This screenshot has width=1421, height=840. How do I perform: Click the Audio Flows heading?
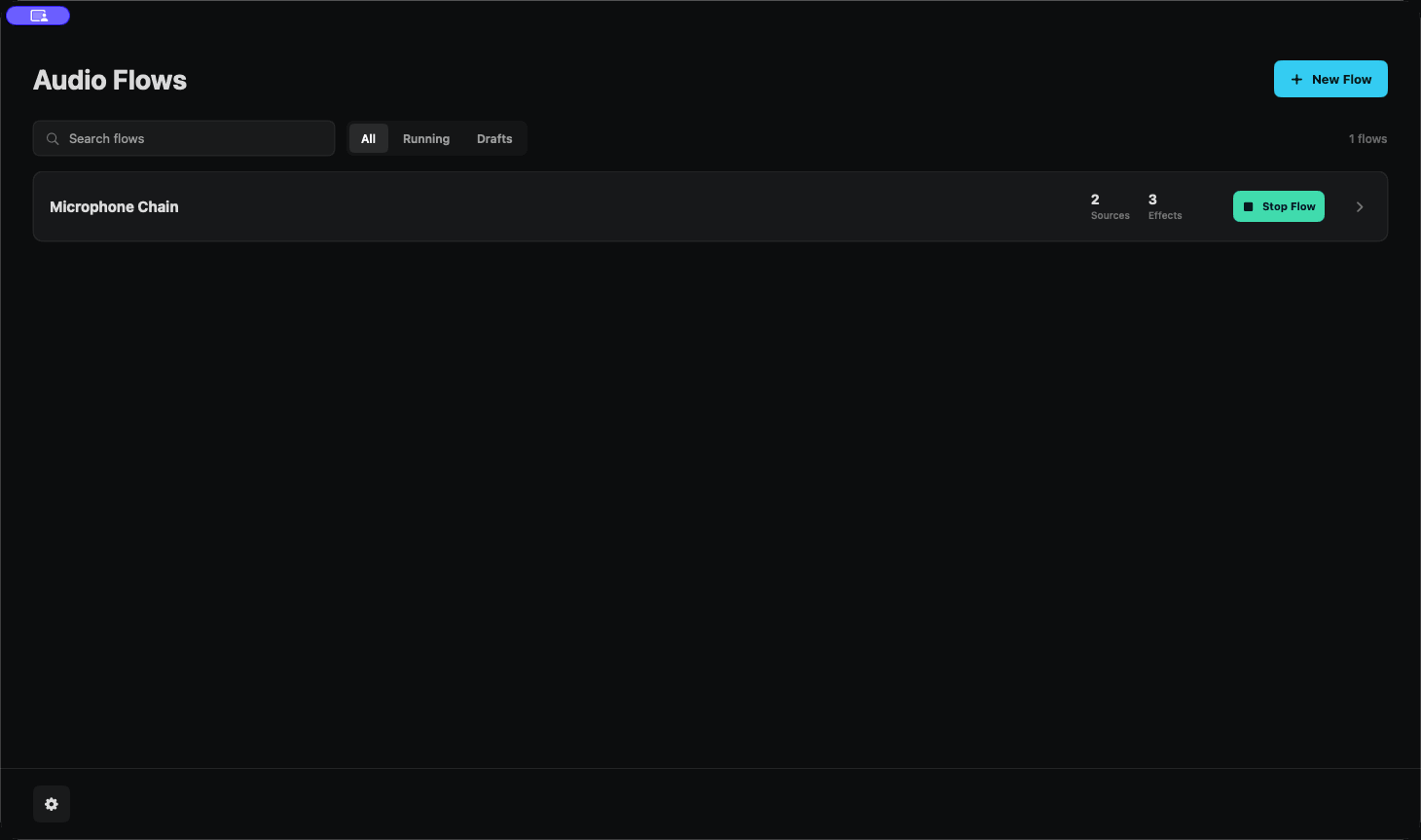110,80
